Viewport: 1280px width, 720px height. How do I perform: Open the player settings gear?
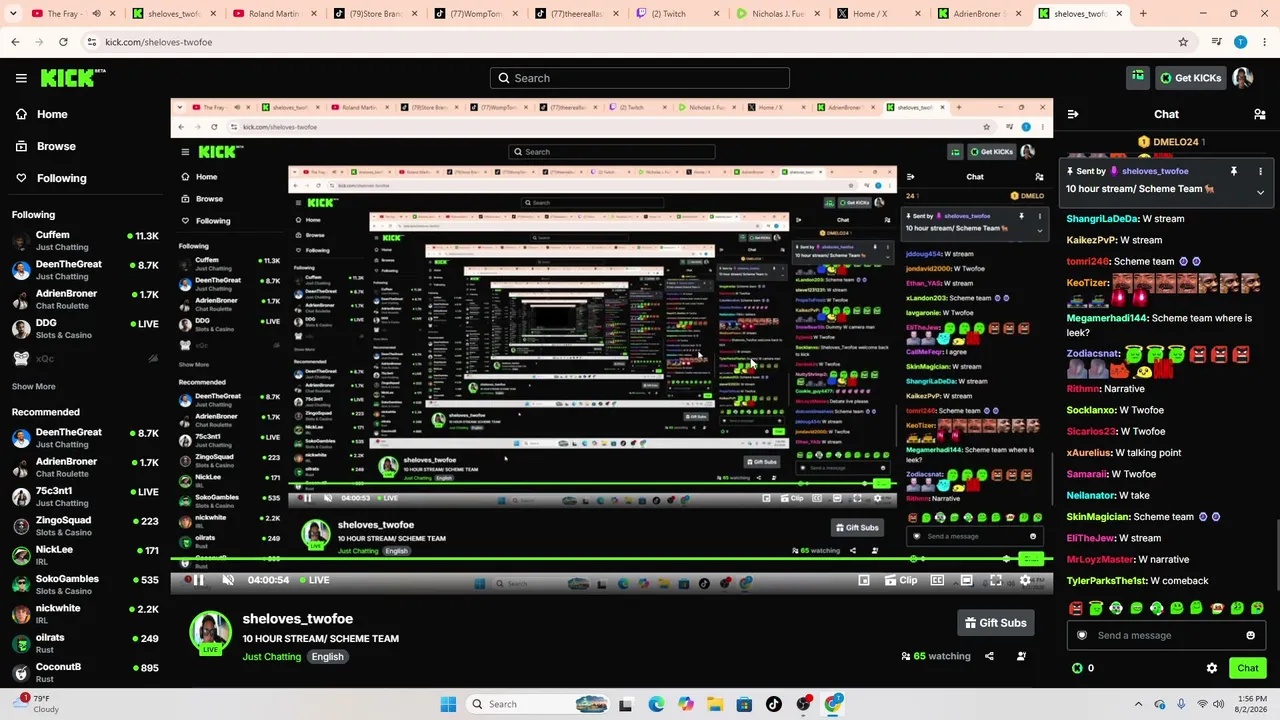pyautogui.click(x=1025, y=580)
